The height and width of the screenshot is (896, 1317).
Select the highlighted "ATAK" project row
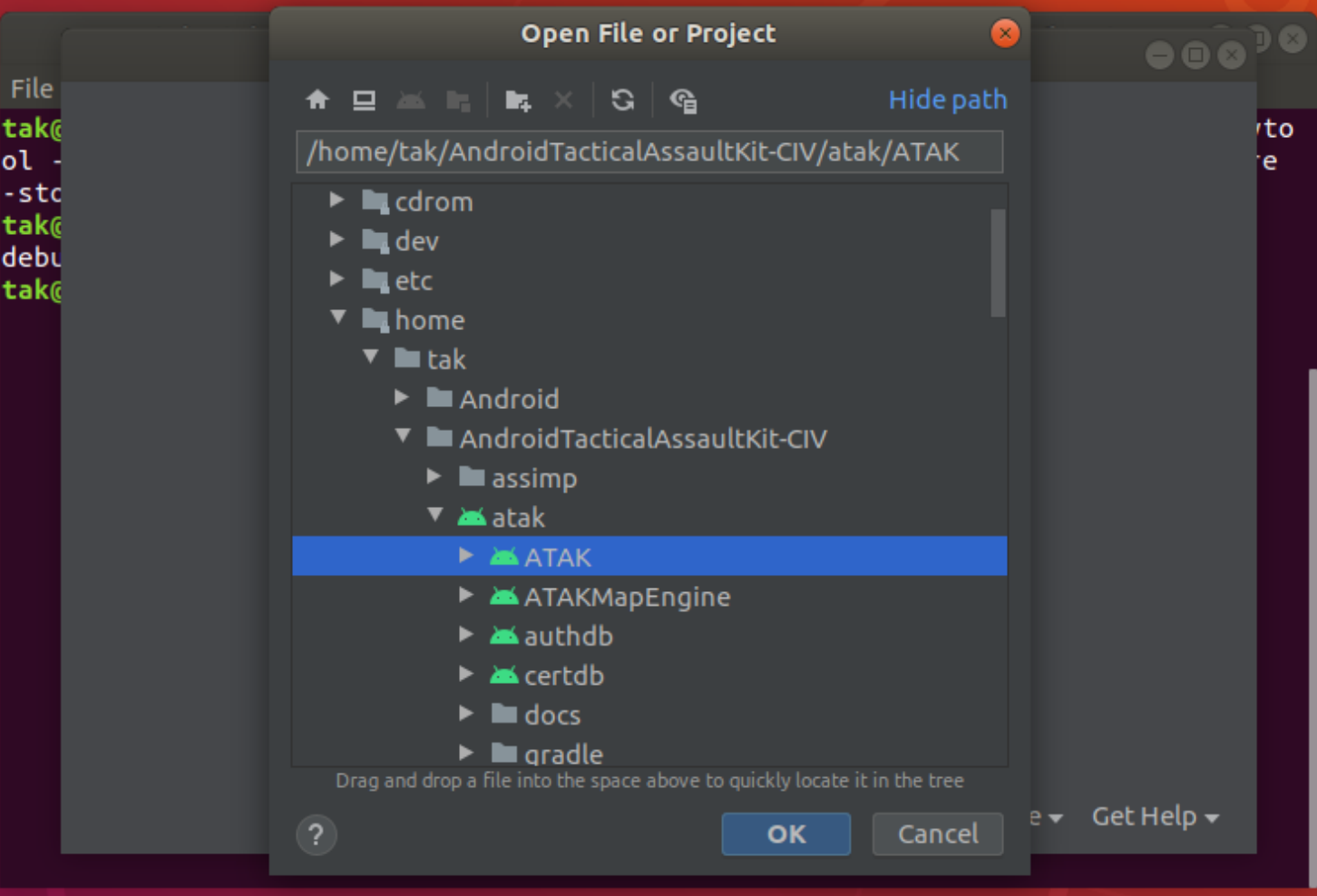(649, 556)
